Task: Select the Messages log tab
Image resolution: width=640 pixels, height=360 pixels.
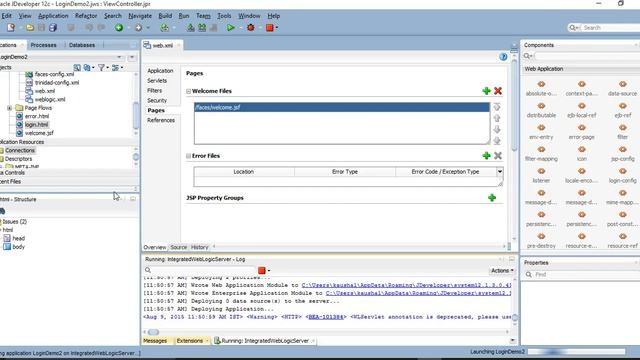Action: tap(155, 340)
